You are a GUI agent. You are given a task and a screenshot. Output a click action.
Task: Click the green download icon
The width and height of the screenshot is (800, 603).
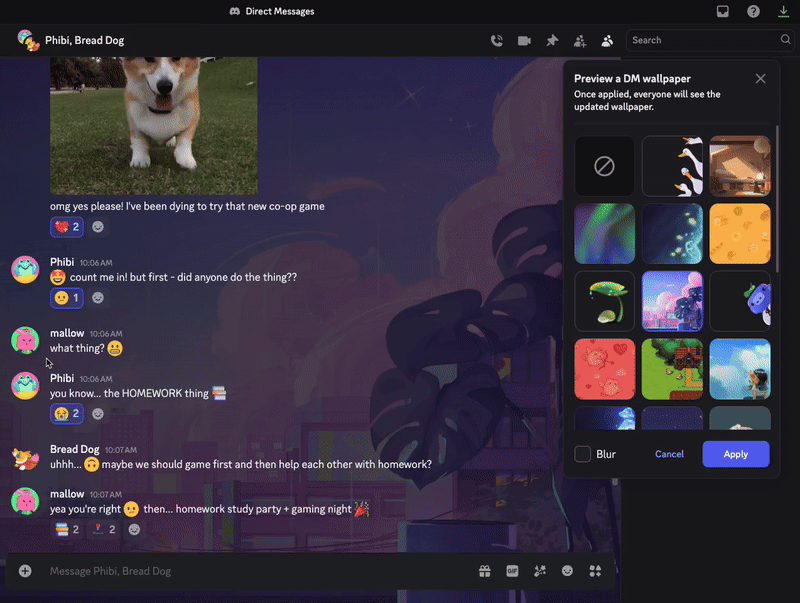(x=783, y=11)
